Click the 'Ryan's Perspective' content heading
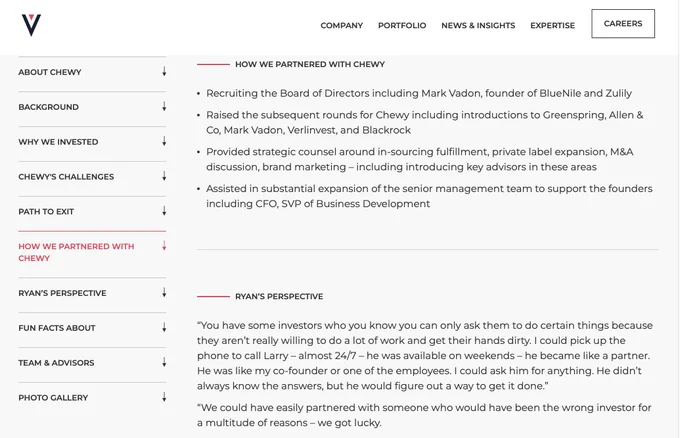Image resolution: width=680 pixels, height=438 pixels. 279,297
